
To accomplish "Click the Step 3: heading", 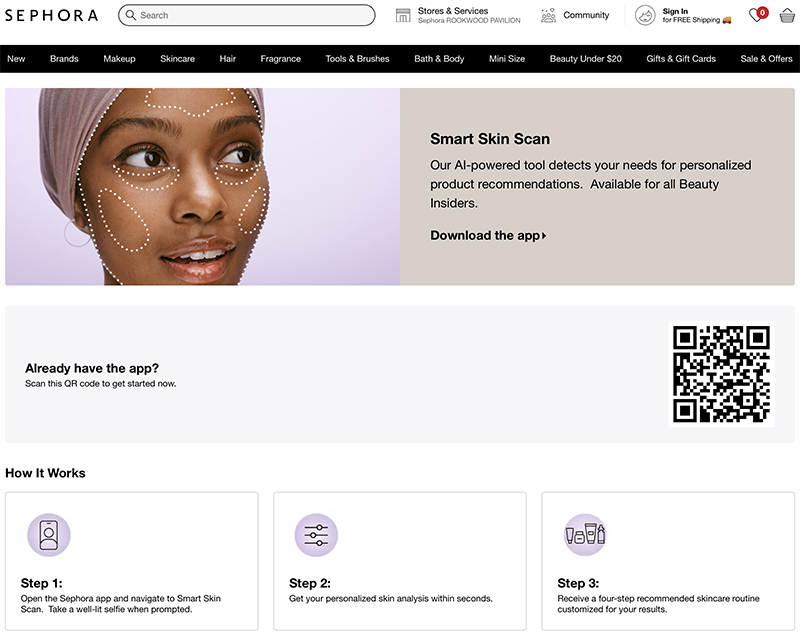I will [x=578, y=583].
